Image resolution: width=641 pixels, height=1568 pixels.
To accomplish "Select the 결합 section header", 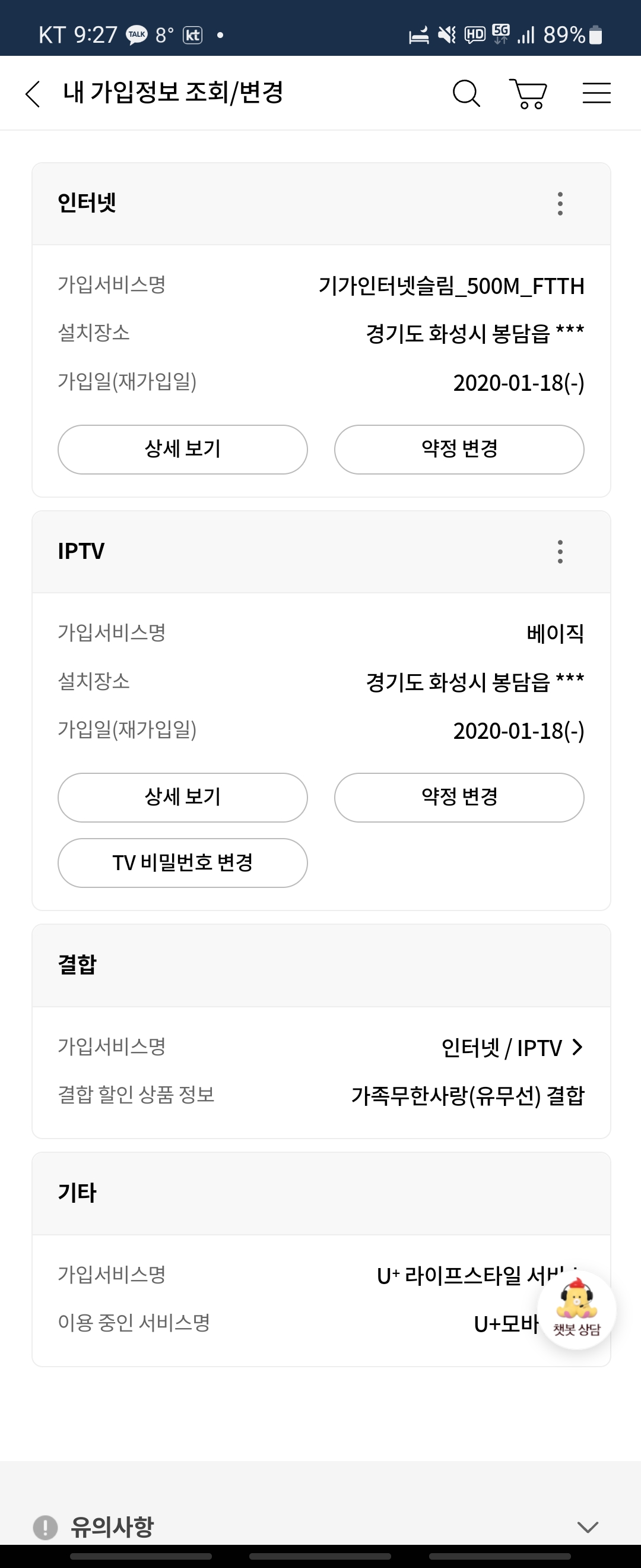I will click(x=77, y=965).
